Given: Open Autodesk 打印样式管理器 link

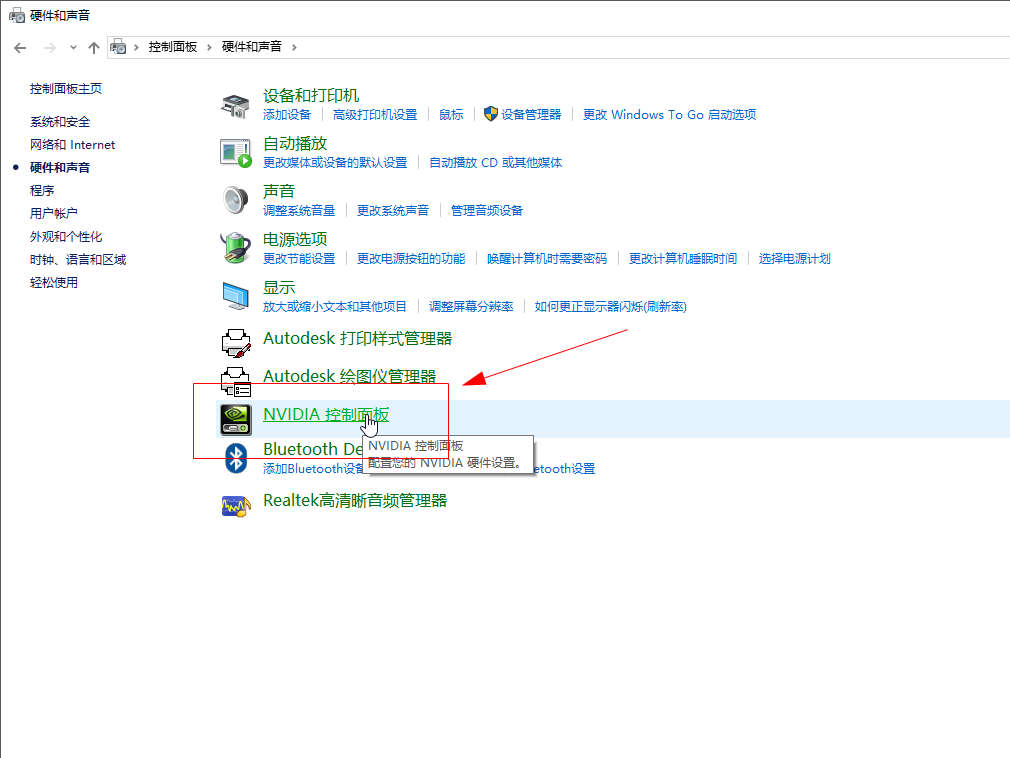Looking at the screenshot, I should [x=357, y=338].
